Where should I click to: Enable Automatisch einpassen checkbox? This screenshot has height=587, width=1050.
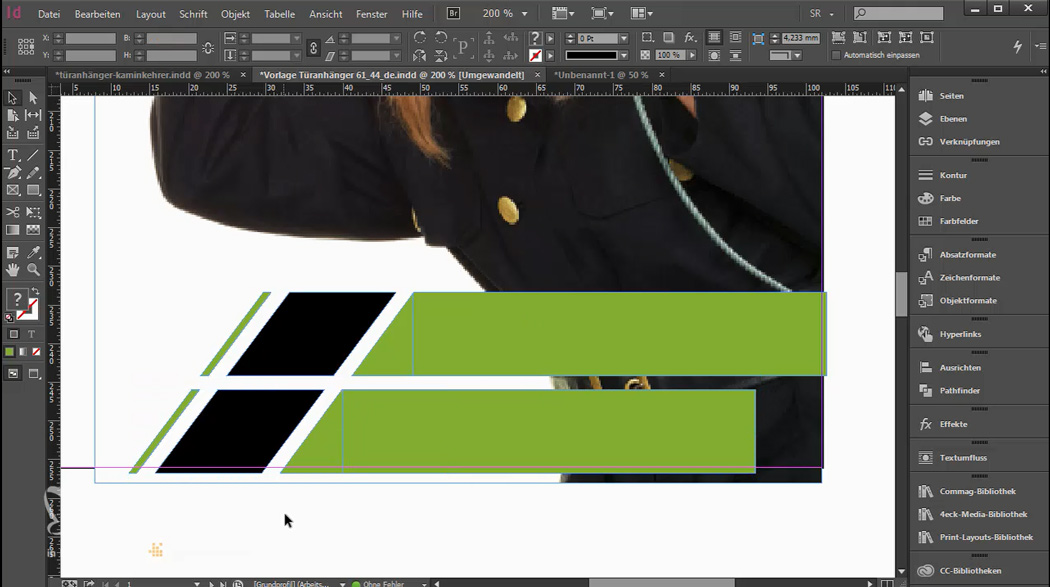tap(836, 55)
